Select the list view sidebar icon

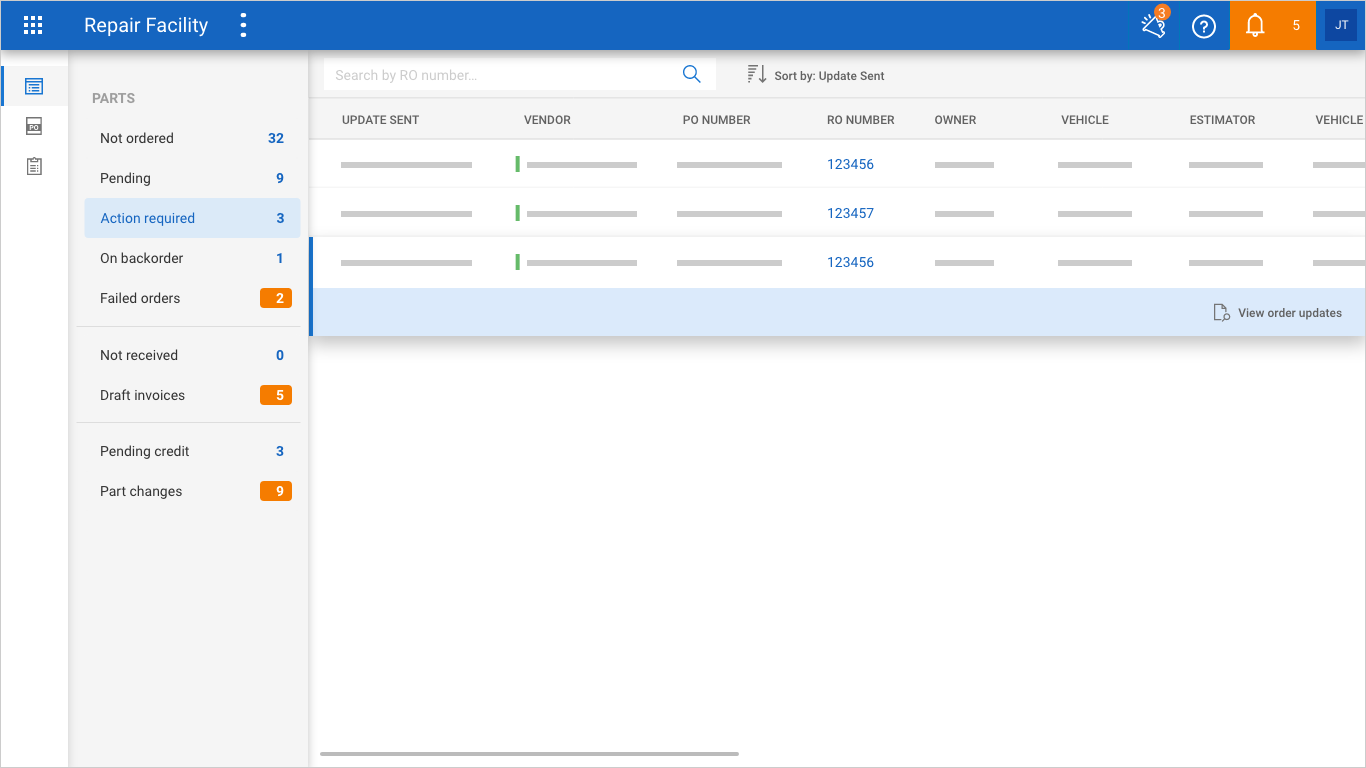(x=34, y=86)
